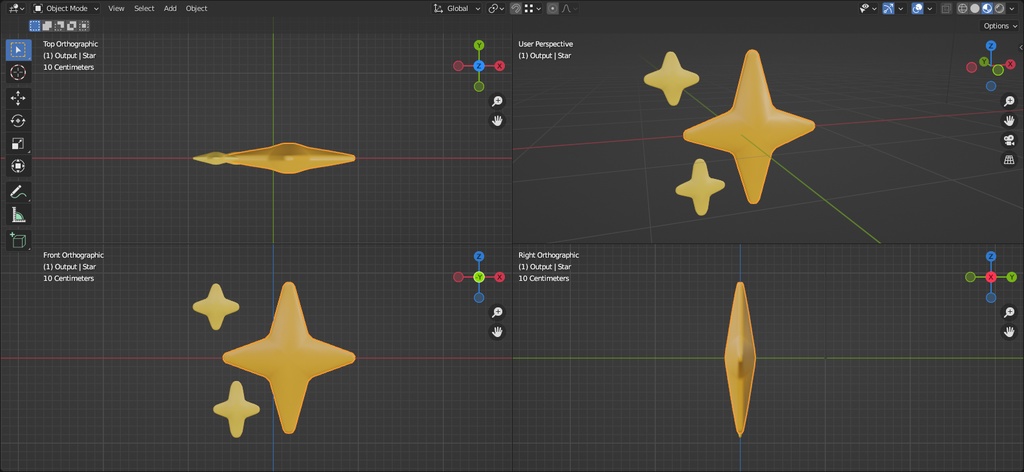Click pan hand icon in Right Orthographic view
Viewport: 1024px width, 472px height.
tap(1009, 332)
